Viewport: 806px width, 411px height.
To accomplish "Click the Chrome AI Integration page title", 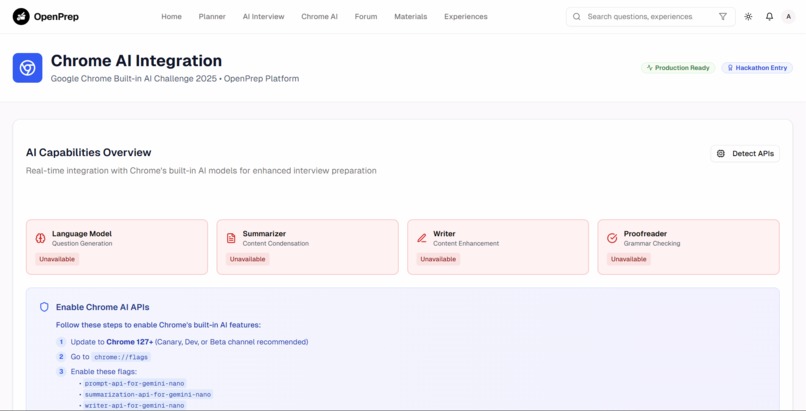I will (136, 61).
